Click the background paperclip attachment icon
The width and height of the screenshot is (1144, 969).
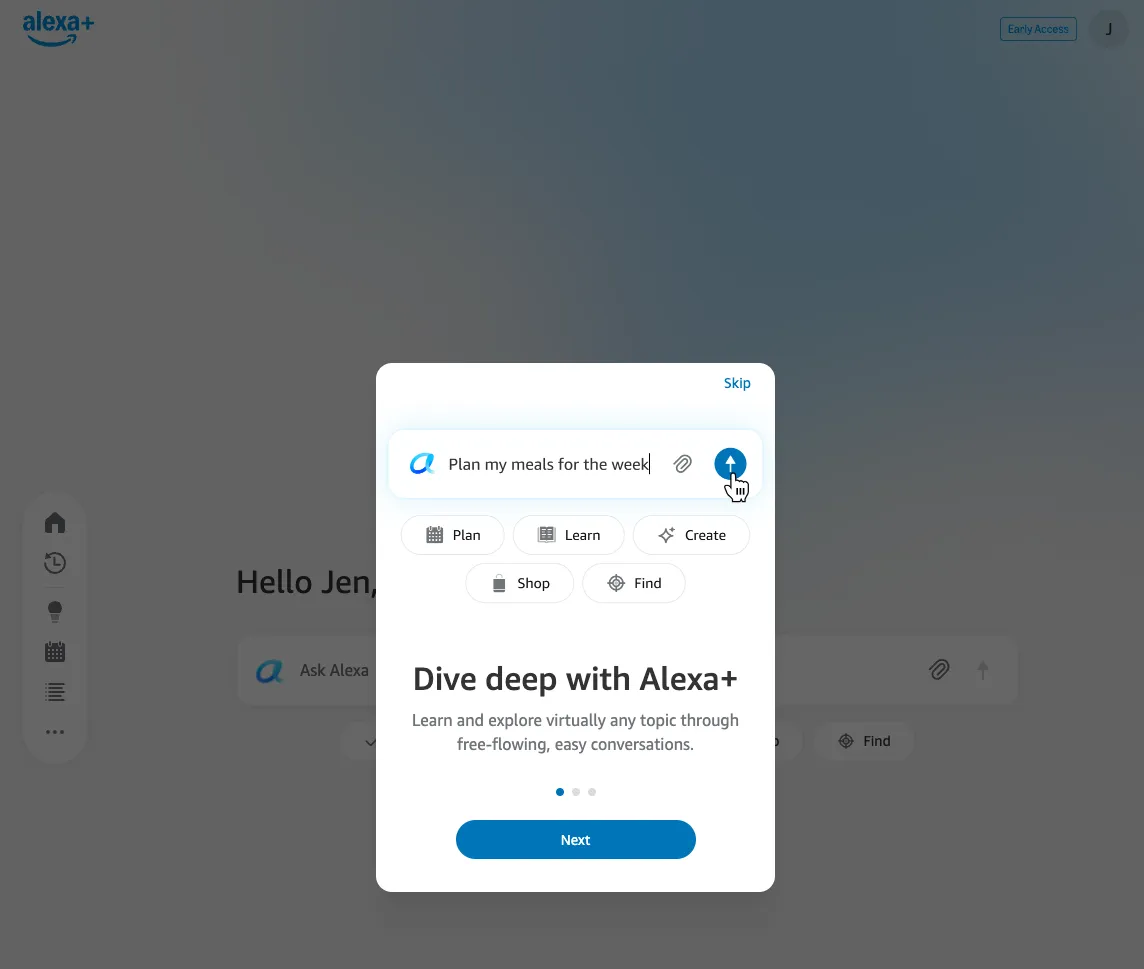click(940, 670)
